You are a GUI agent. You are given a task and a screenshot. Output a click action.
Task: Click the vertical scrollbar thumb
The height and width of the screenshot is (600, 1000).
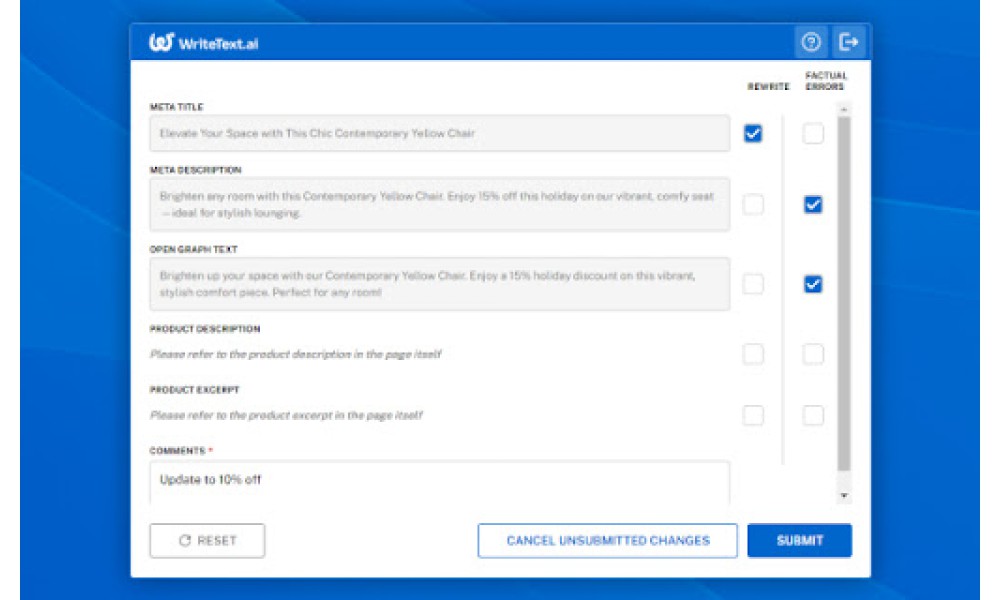click(x=844, y=293)
